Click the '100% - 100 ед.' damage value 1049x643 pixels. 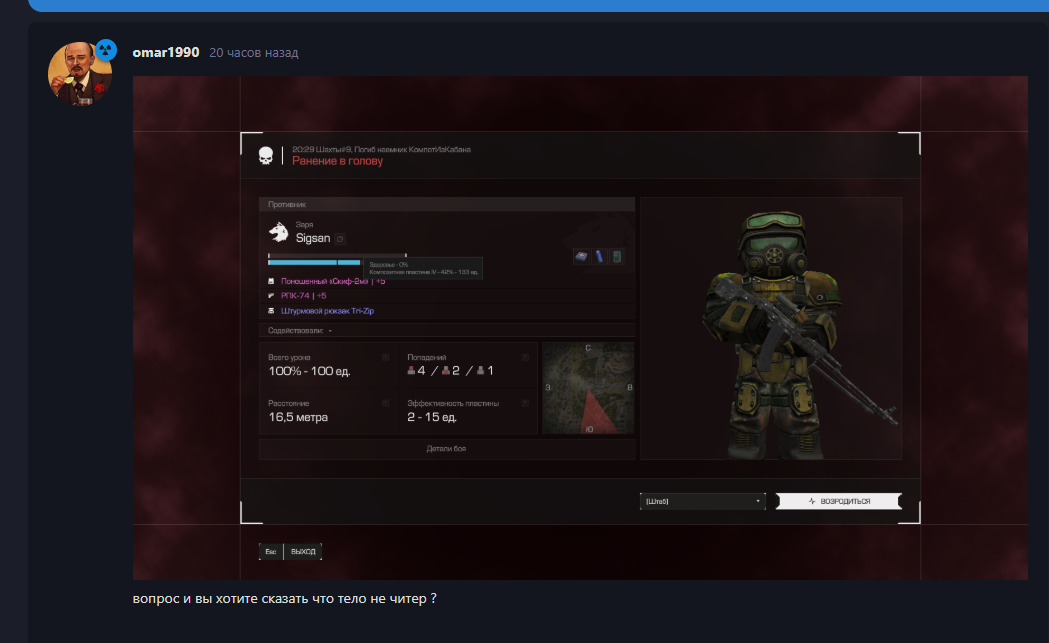pos(309,371)
